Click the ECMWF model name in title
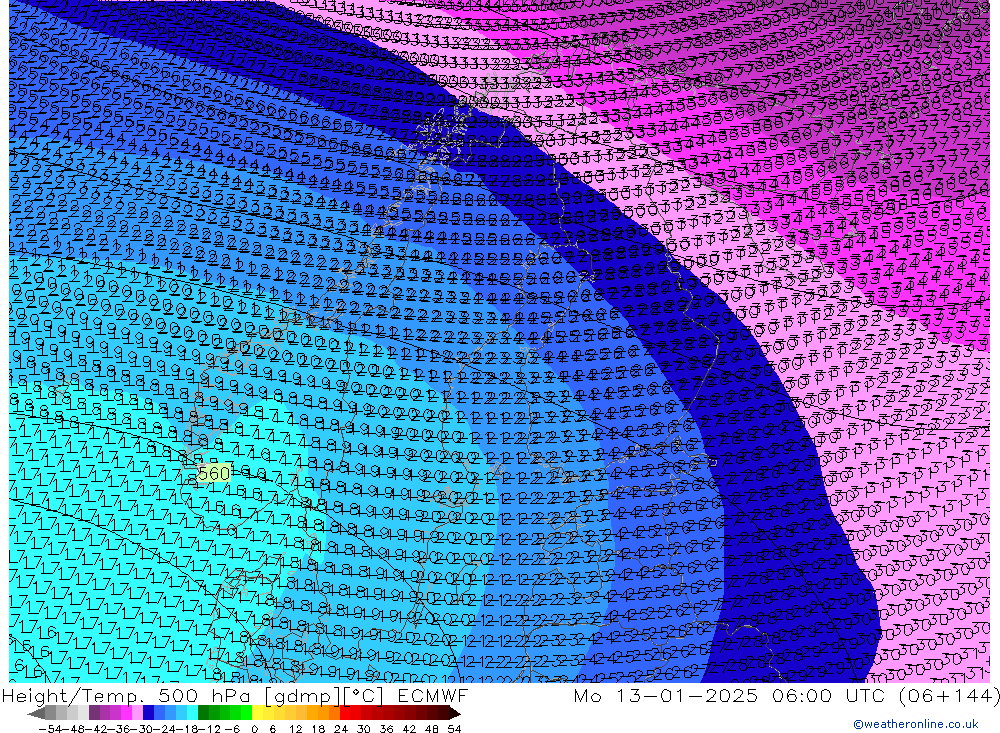This screenshot has height=733, width=1000. 432,695
